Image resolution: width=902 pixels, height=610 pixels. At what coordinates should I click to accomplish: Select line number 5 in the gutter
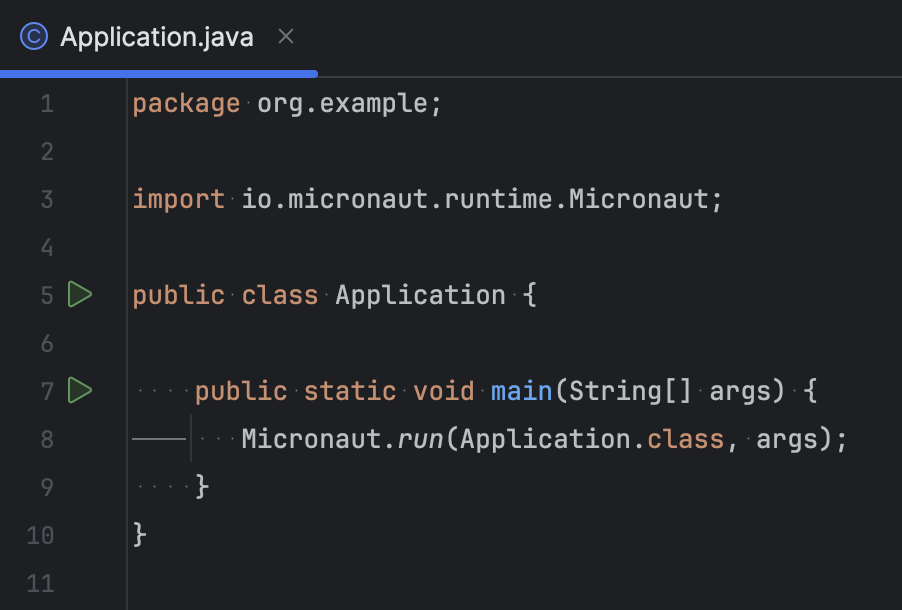[46, 294]
